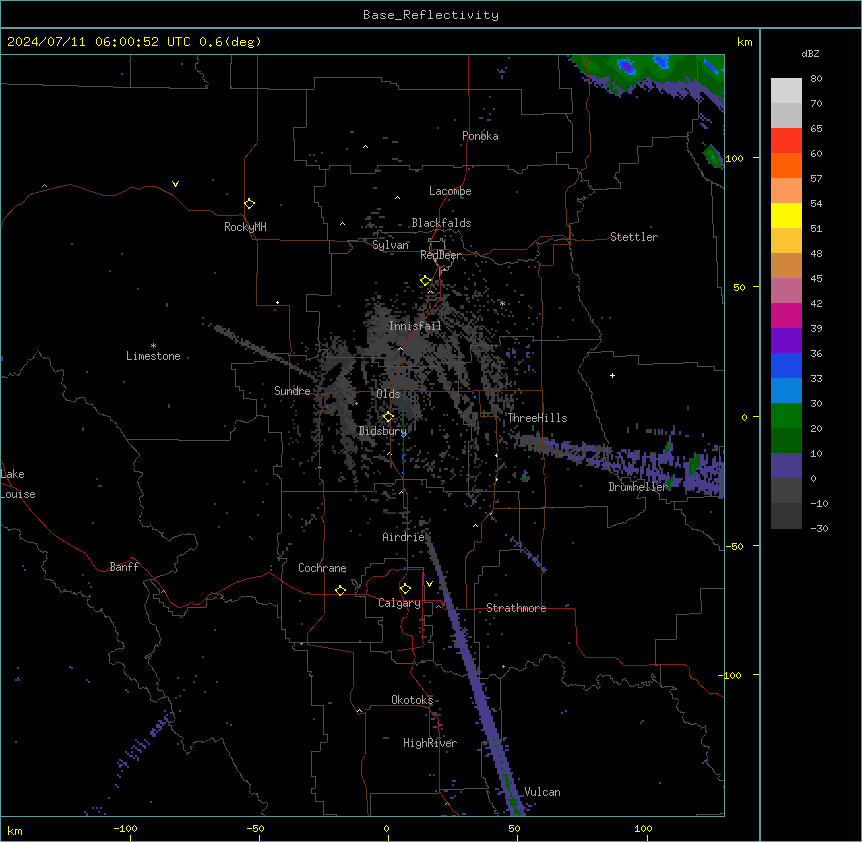This screenshot has width=862, height=842.
Task: Click the HighRiver town label
Action: coord(430,743)
